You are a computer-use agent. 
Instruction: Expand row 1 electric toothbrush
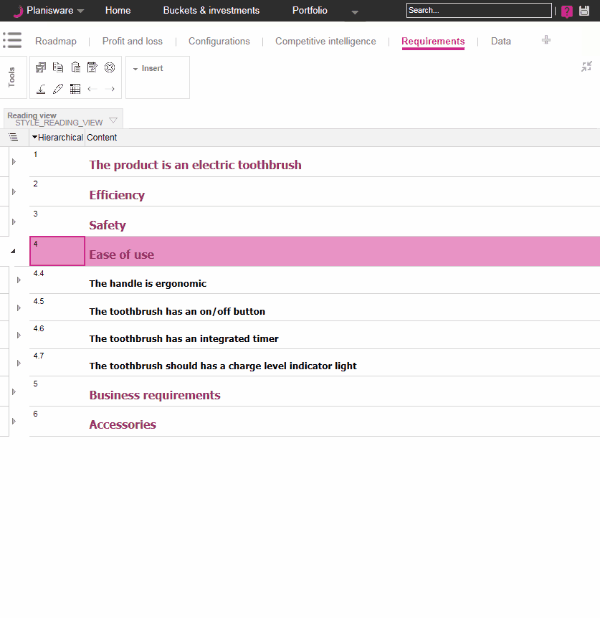14,162
